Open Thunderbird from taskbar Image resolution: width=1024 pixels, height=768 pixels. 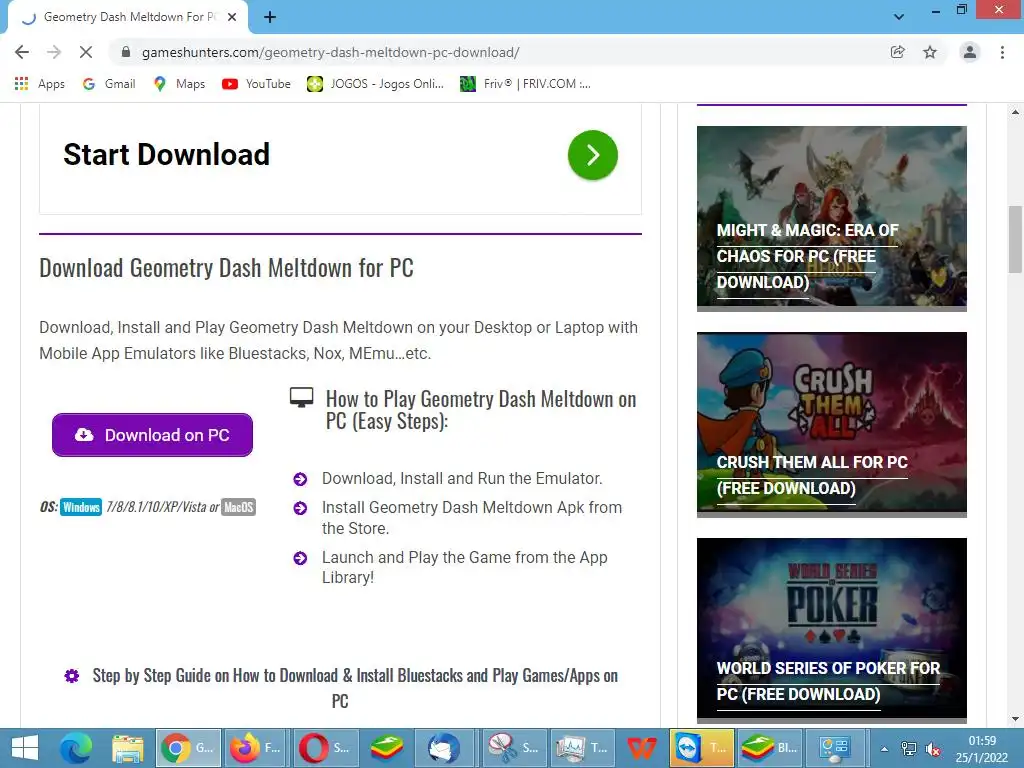[443, 748]
